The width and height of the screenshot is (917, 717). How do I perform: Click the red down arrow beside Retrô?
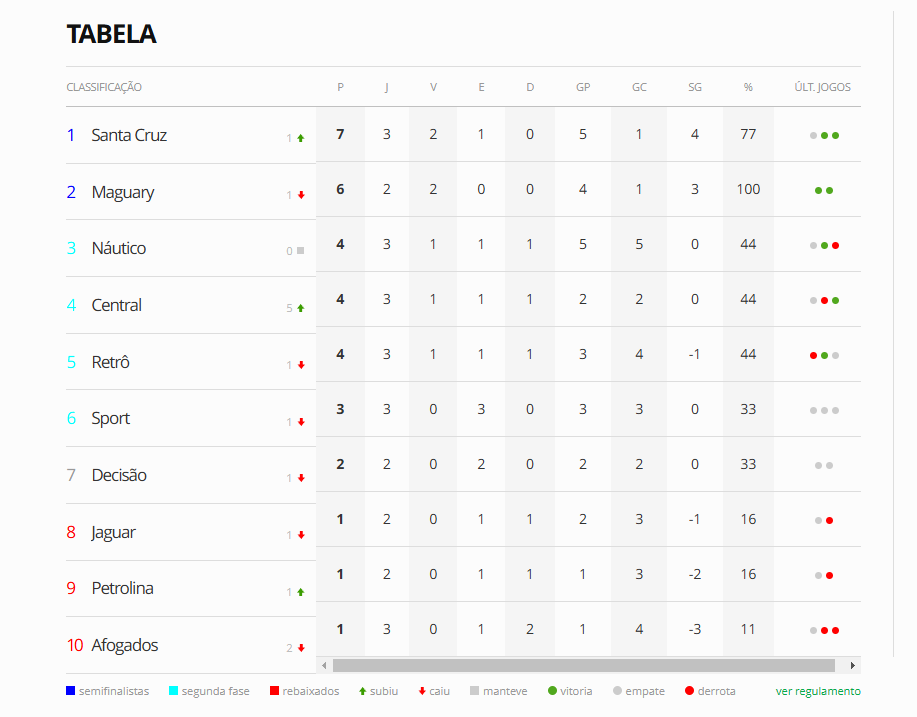301,365
